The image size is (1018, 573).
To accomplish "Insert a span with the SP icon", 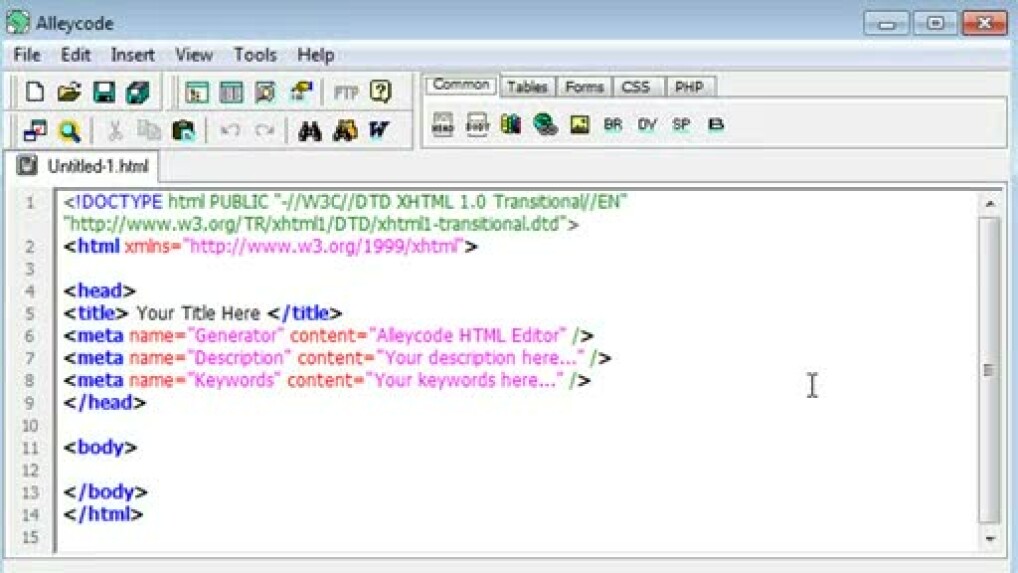I will click(681, 125).
